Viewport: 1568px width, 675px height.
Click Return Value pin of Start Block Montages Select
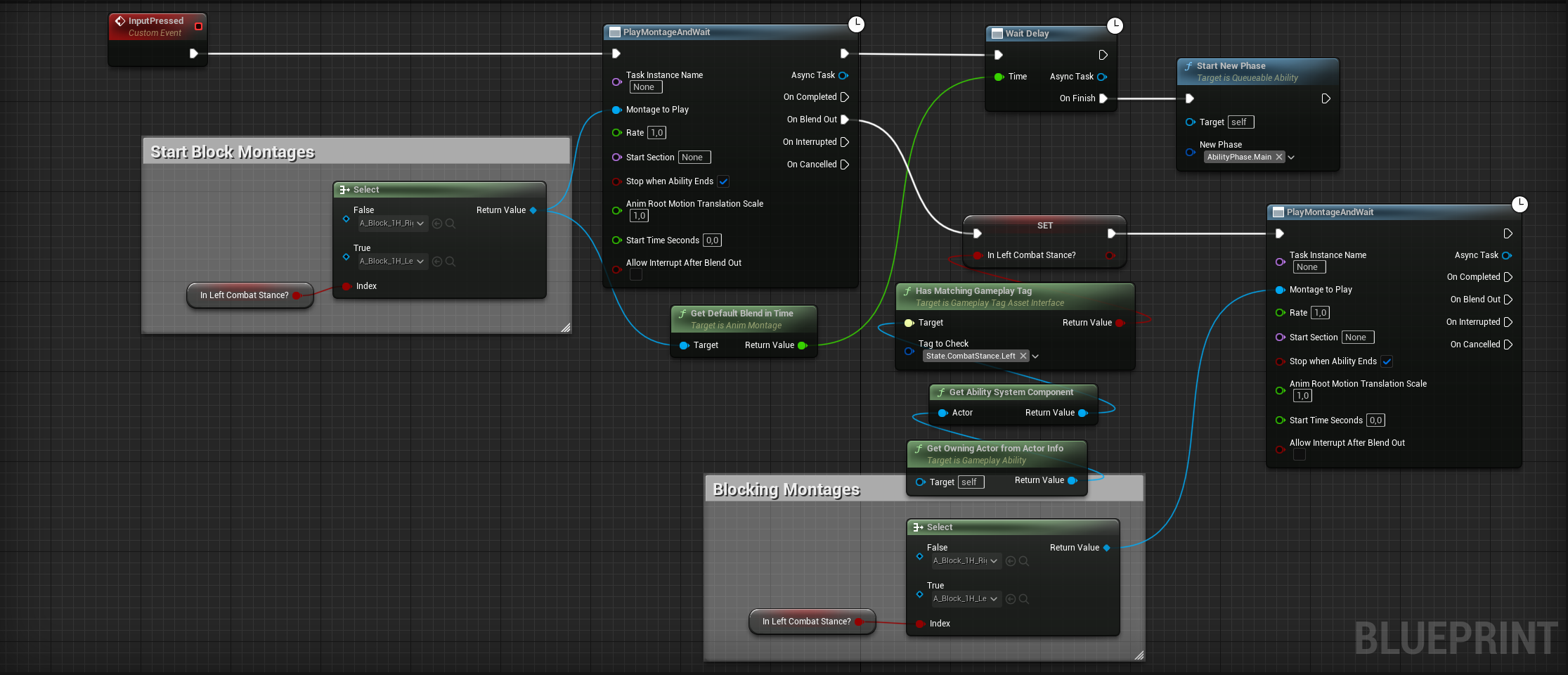tap(533, 210)
